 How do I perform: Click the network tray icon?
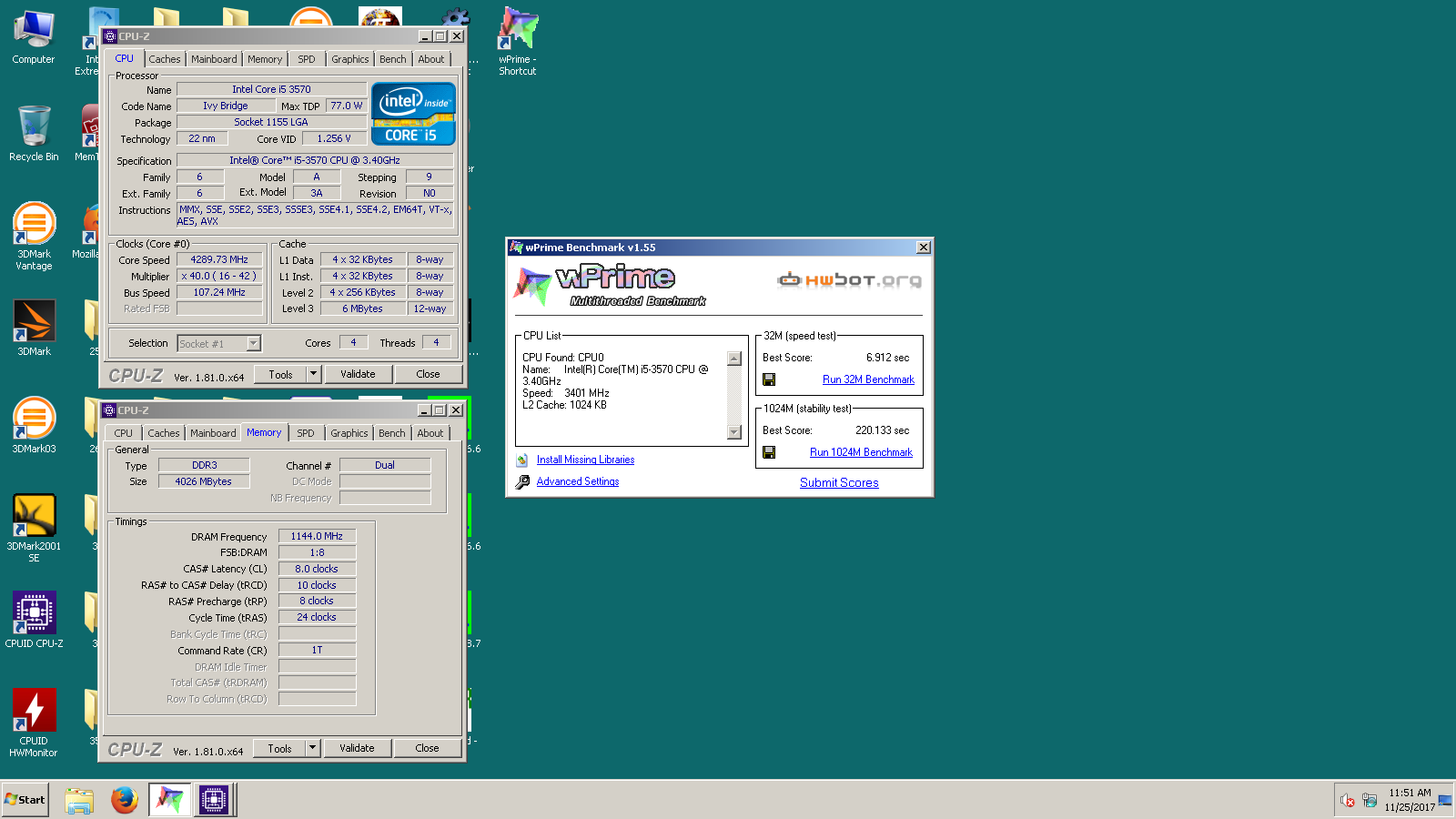pyautogui.click(x=1370, y=801)
